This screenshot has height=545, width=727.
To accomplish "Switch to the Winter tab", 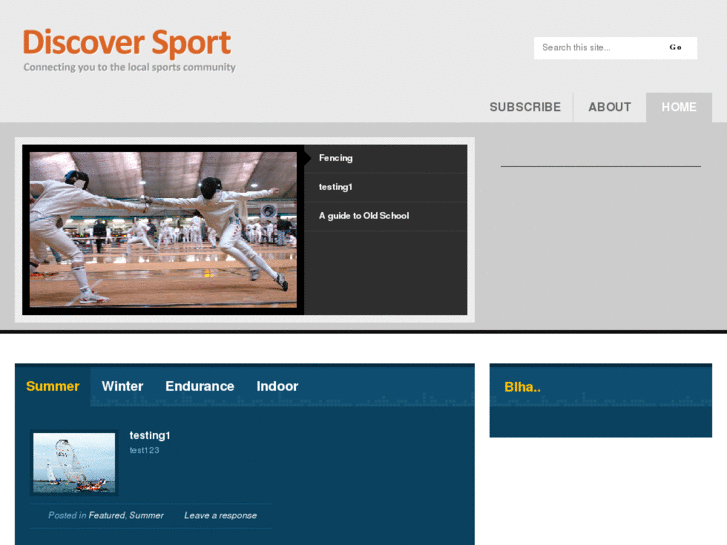I will (x=122, y=386).
